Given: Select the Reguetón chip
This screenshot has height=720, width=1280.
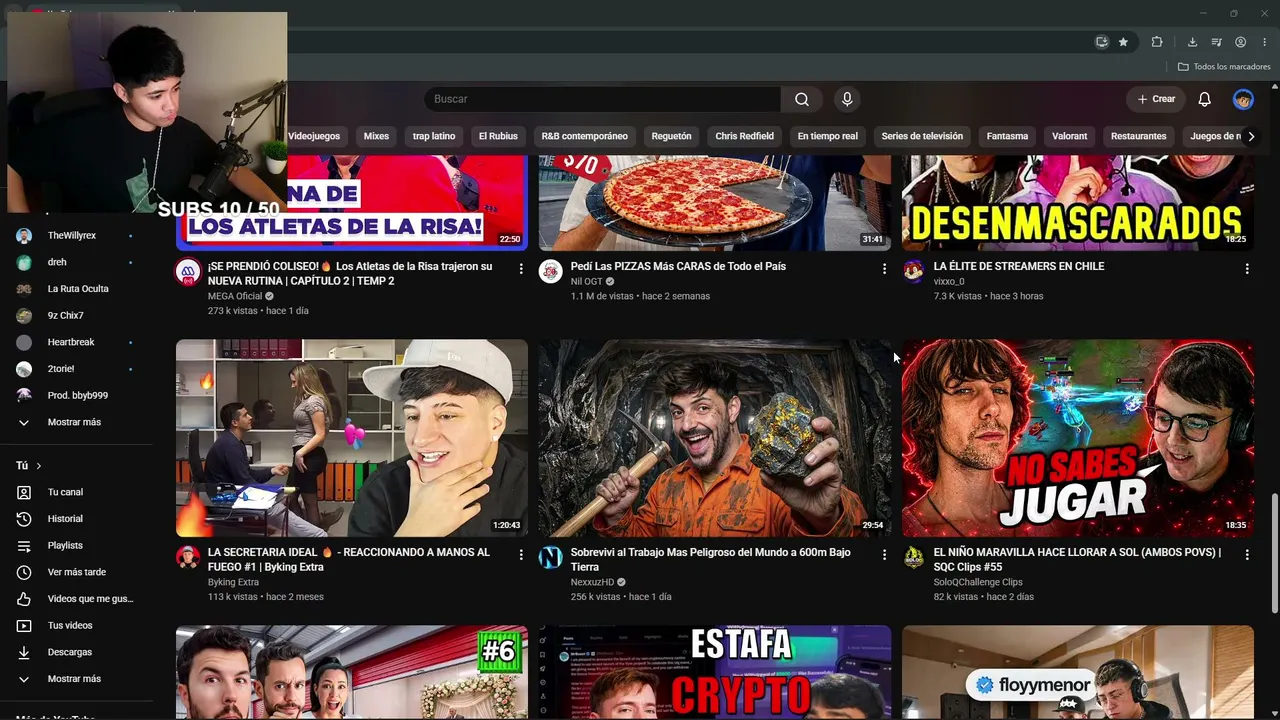Looking at the screenshot, I should [x=671, y=136].
